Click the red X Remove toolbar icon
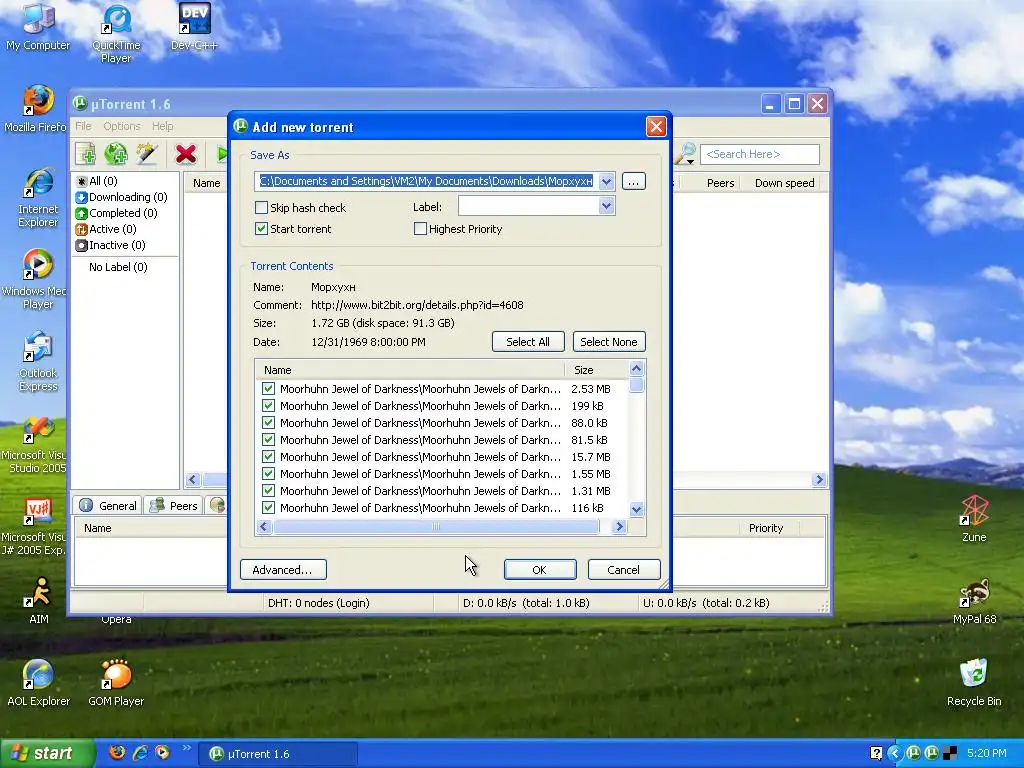 [185, 154]
